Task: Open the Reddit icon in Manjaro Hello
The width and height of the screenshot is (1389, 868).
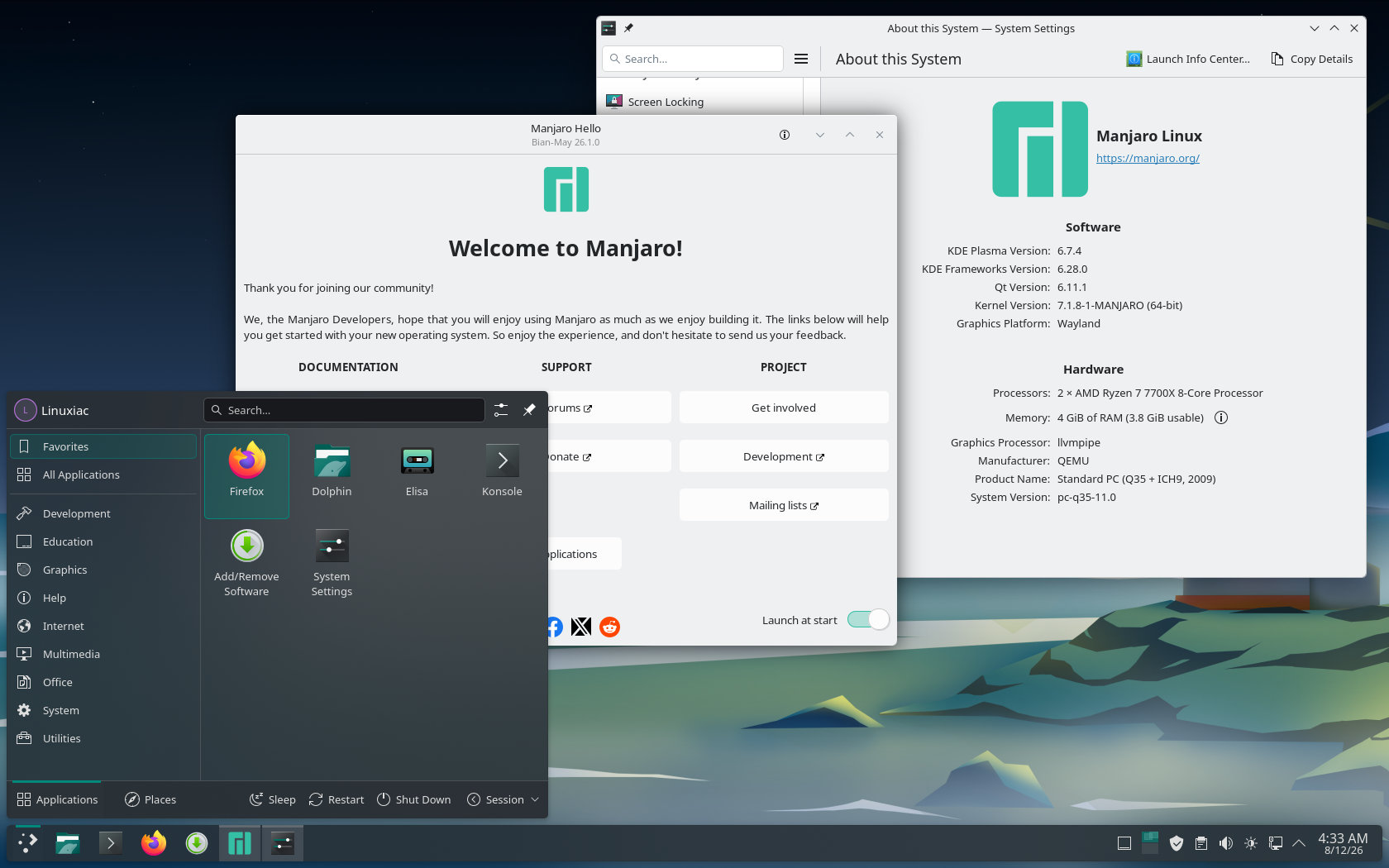Action: click(610, 627)
